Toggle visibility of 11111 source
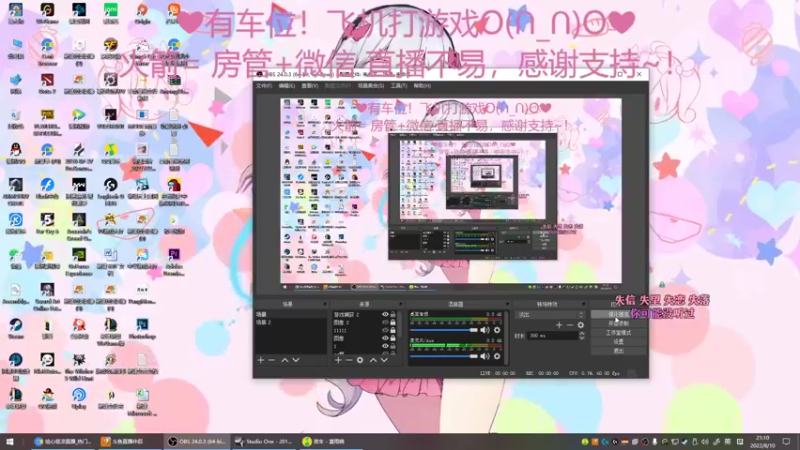The height and width of the screenshot is (450, 800). (x=385, y=330)
